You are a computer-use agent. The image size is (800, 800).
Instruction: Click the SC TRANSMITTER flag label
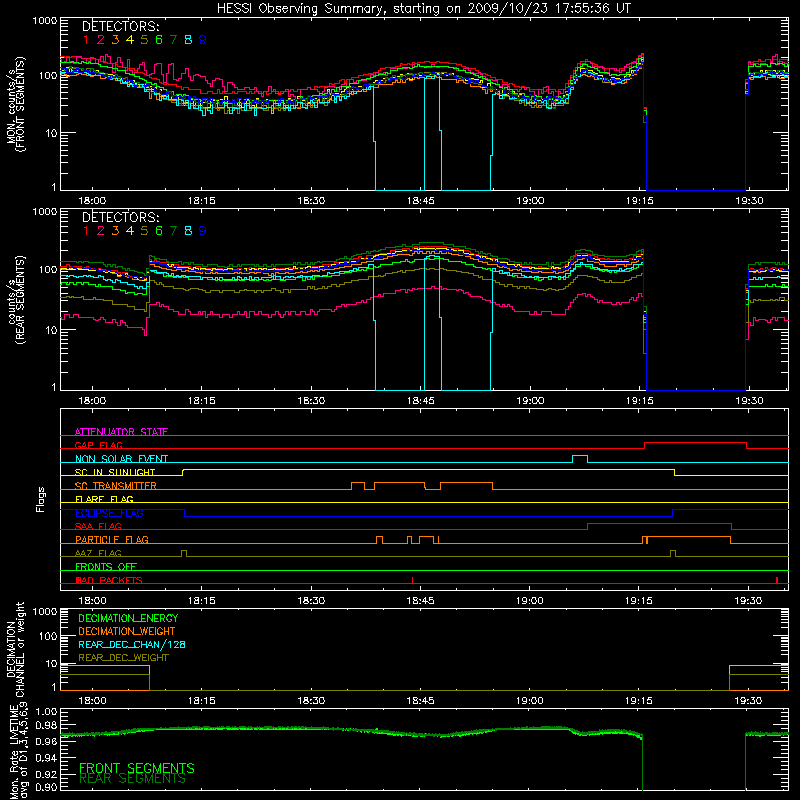click(116, 486)
